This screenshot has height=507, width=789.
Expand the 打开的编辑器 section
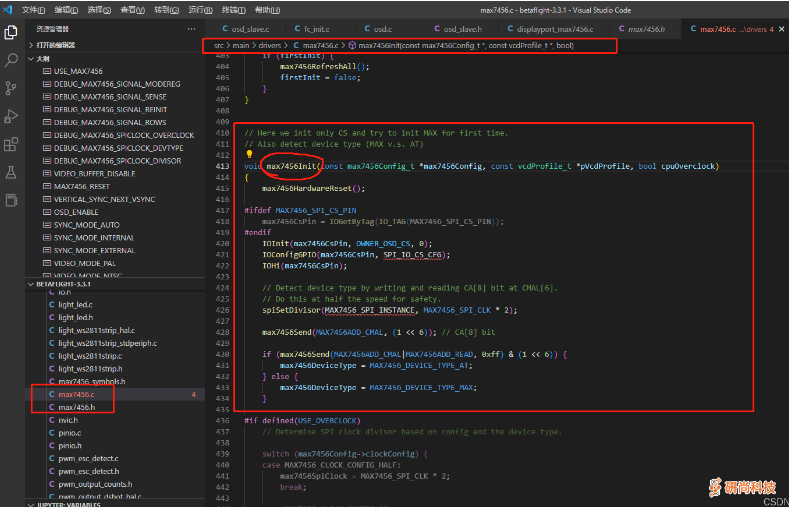pos(57,45)
